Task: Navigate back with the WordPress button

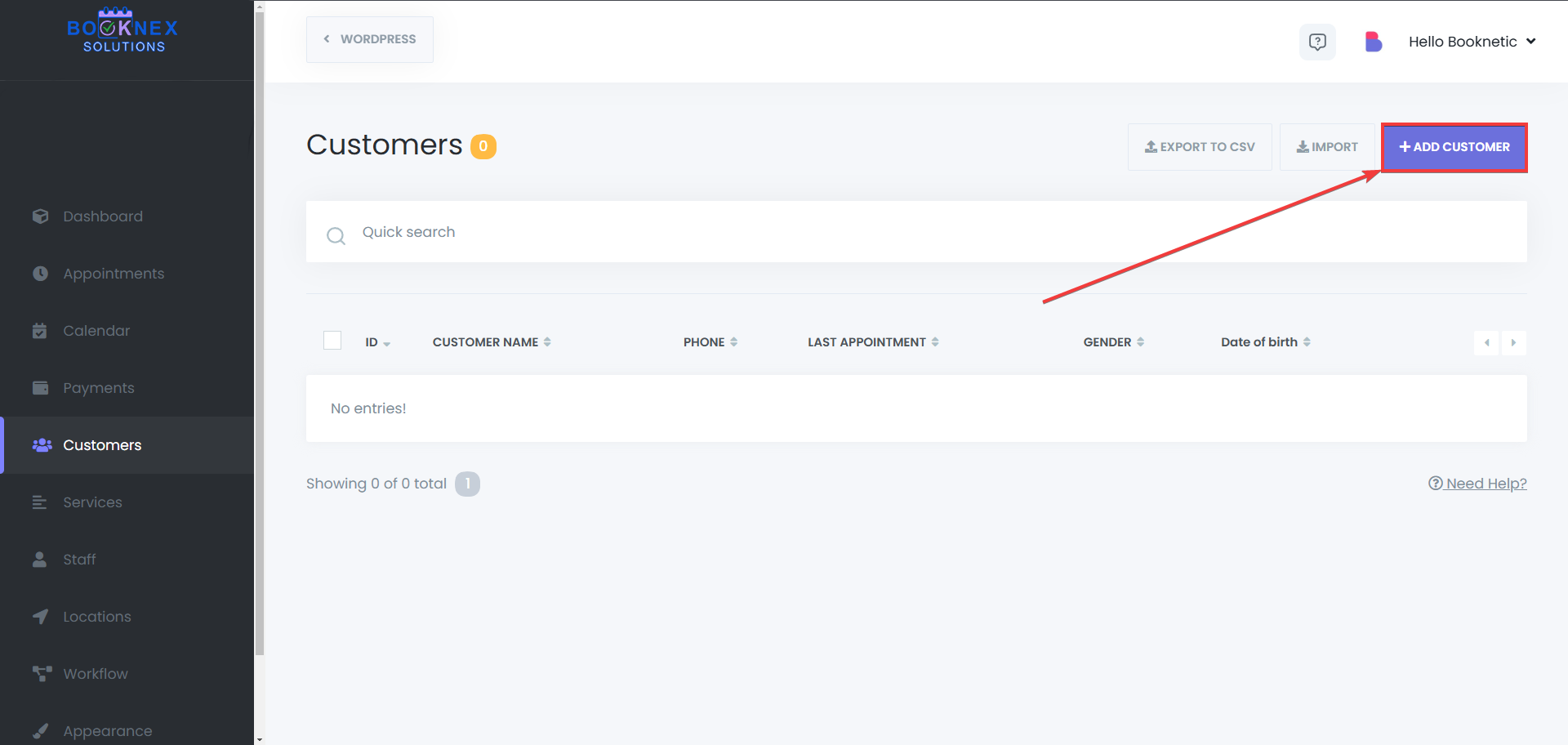Action: (369, 38)
